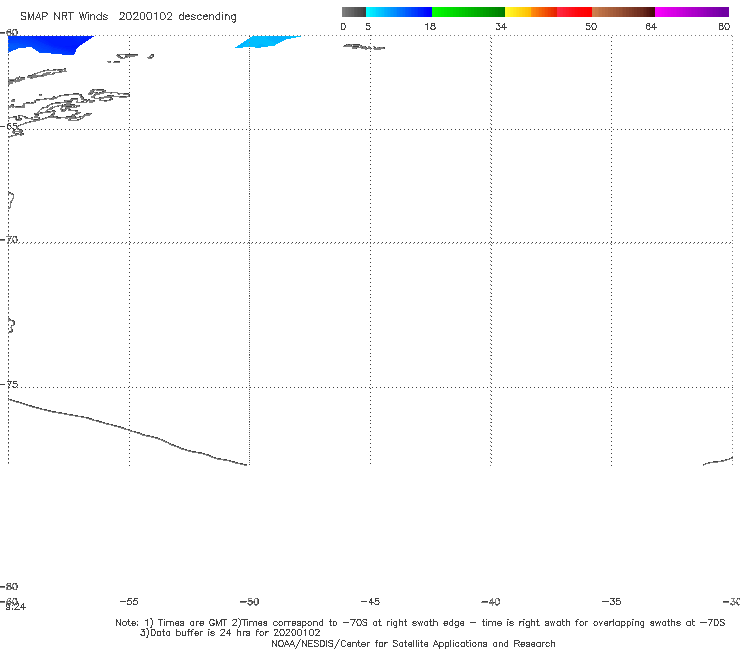Click the date label '20200102 descending'
Image resolution: width=740 pixels, height=650 pixels.
(x=177, y=16)
